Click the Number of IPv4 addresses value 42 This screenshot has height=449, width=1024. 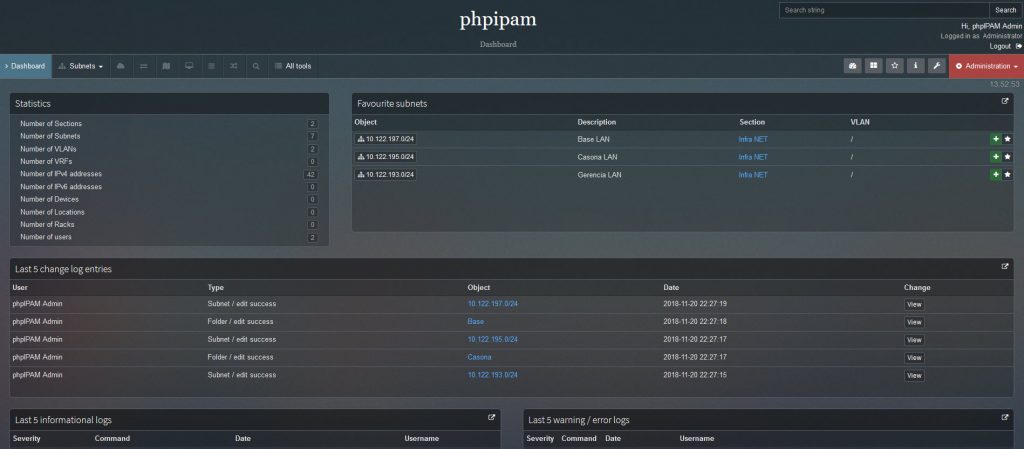click(311, 174)
